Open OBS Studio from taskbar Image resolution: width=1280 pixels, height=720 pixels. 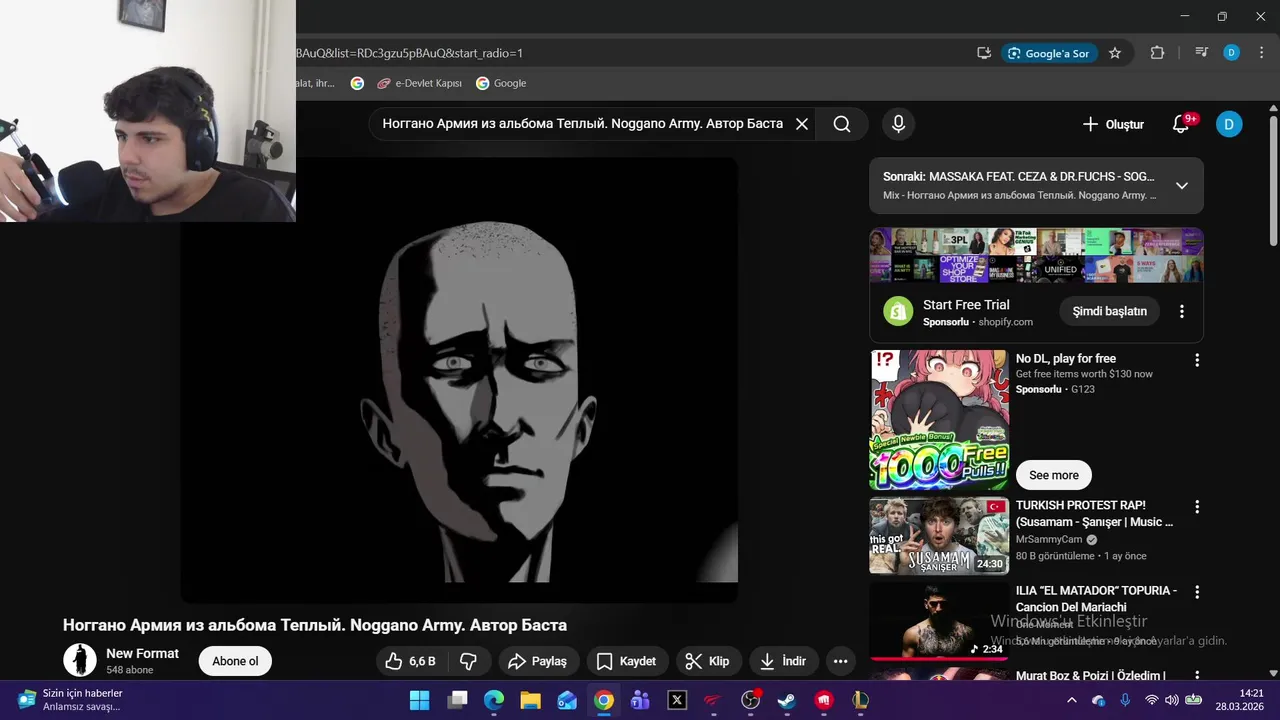pyautogui.click(x=750, y=700)
